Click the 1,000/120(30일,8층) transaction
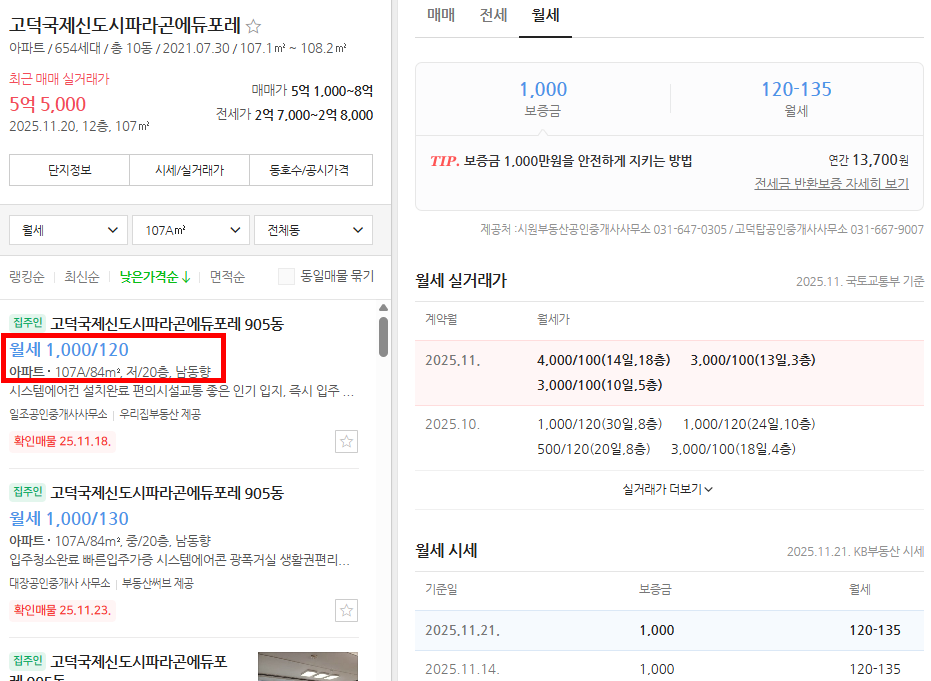931x681 pixels. [x=600, y=424]
